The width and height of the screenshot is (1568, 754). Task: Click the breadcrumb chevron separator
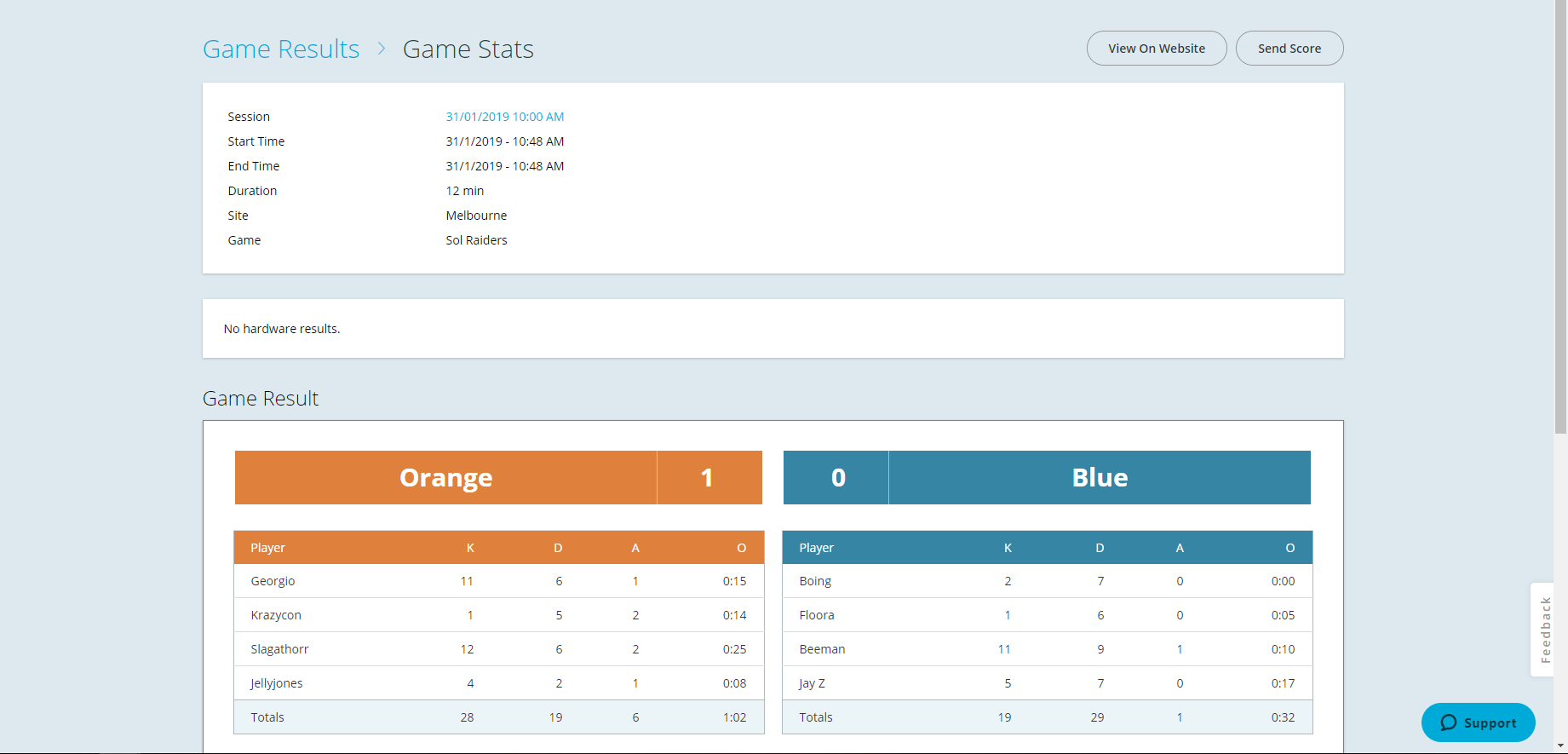[382, 49]
